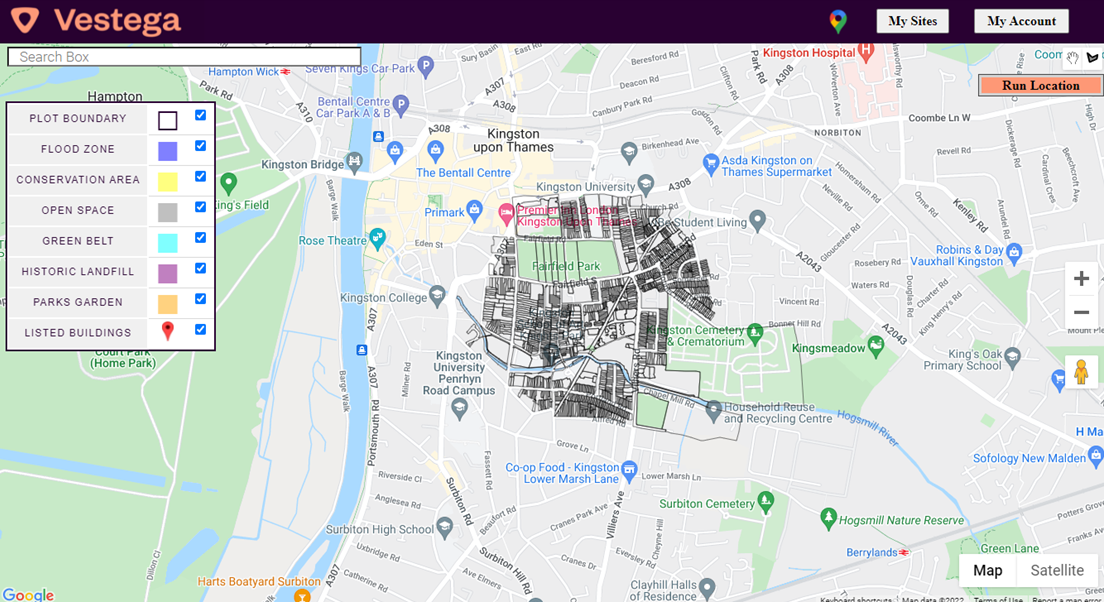Disable the Green Belt layer checkbox
The image size is (1104, 602).
pos(201,238)
